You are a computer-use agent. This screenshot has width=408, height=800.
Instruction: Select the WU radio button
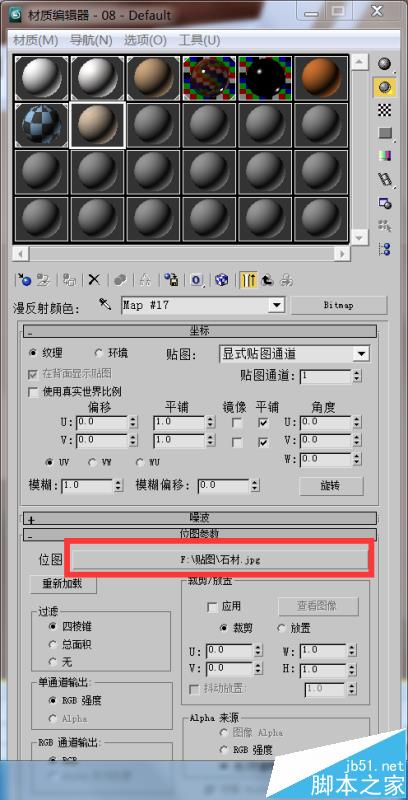pos(140,462)
